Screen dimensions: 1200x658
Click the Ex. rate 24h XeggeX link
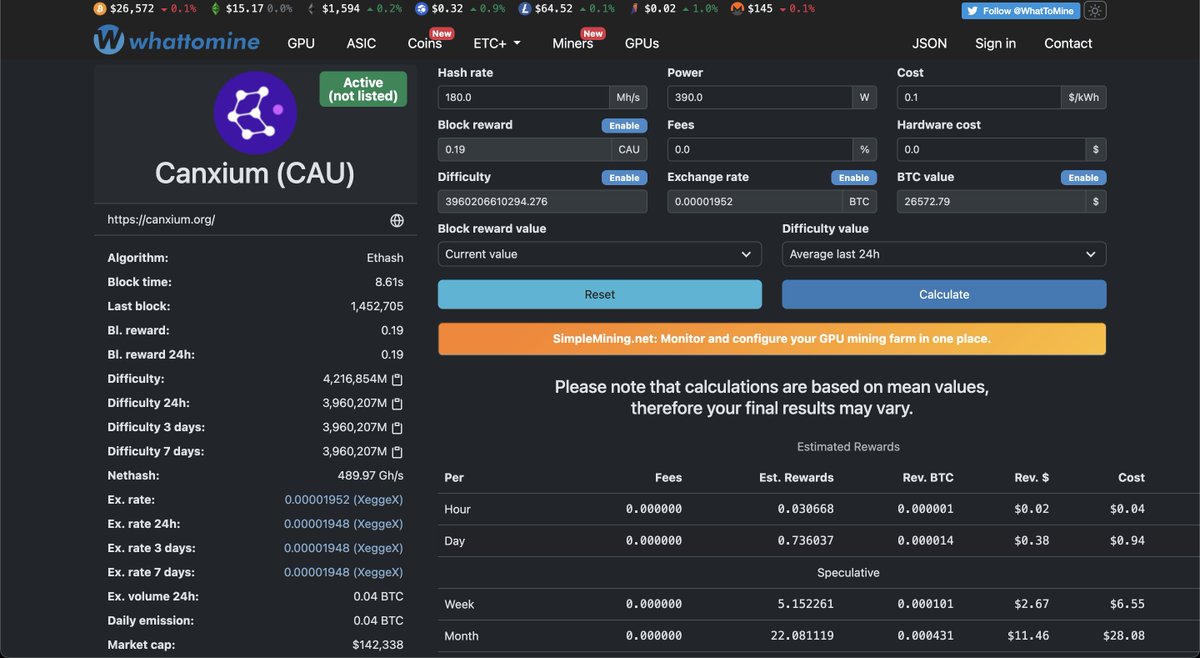343,524
